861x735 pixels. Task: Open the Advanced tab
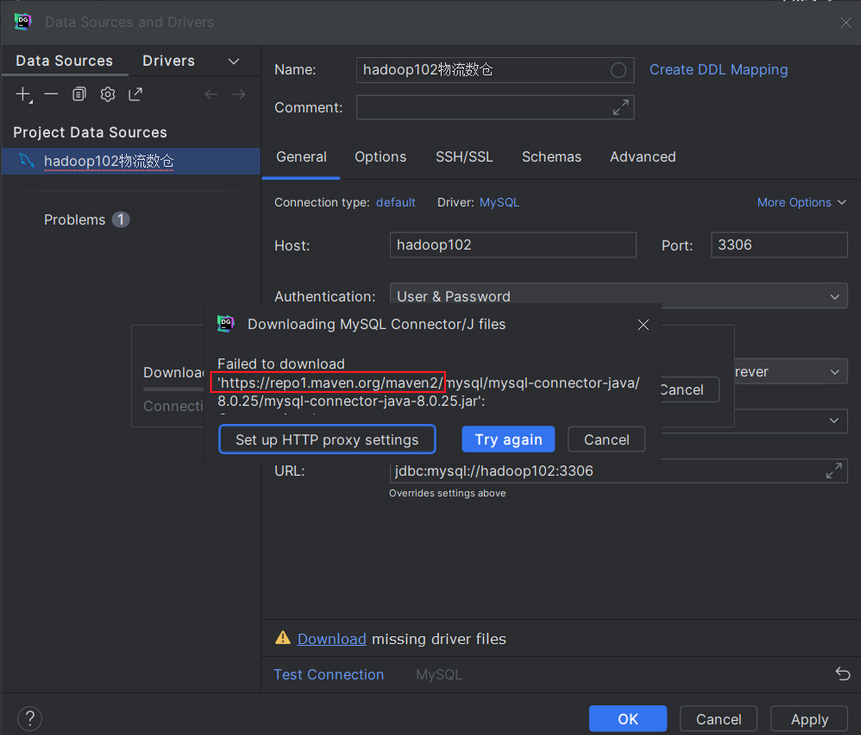642,157
